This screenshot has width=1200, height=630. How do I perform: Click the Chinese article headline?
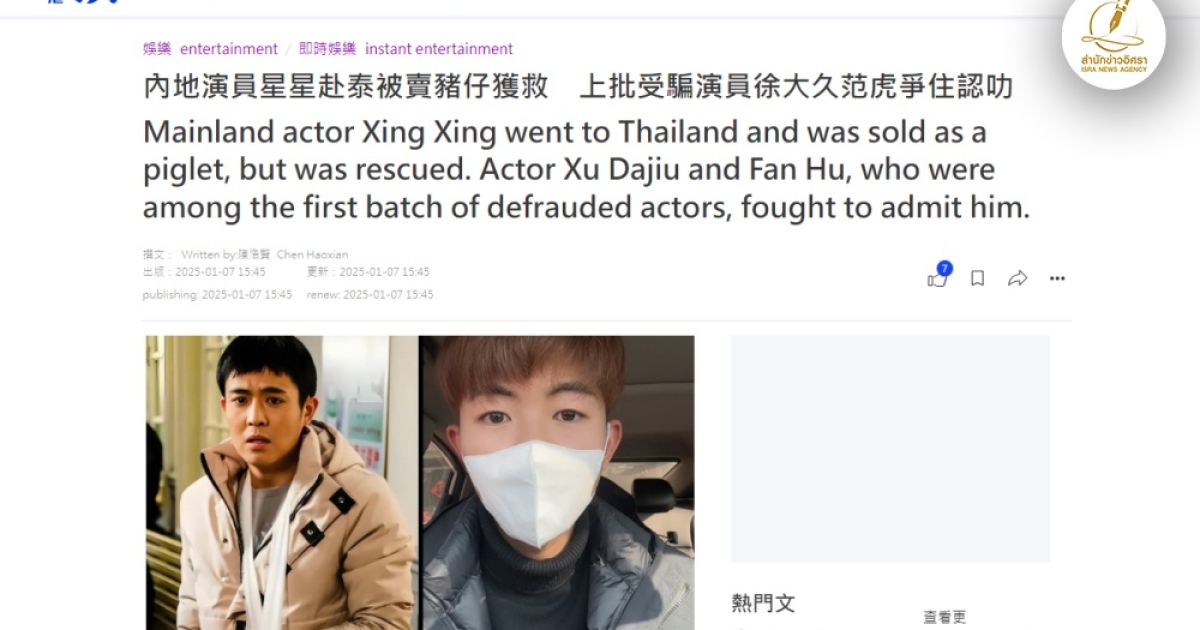578,86
